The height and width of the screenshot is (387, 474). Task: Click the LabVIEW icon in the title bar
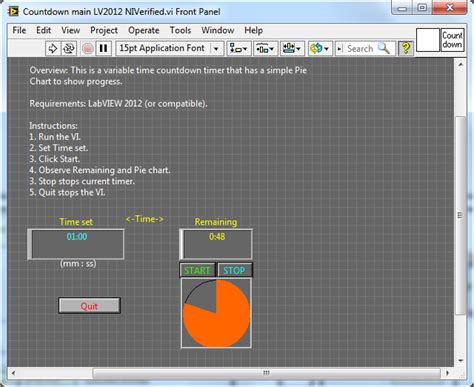pyautogui.click(x=14, y=12)
